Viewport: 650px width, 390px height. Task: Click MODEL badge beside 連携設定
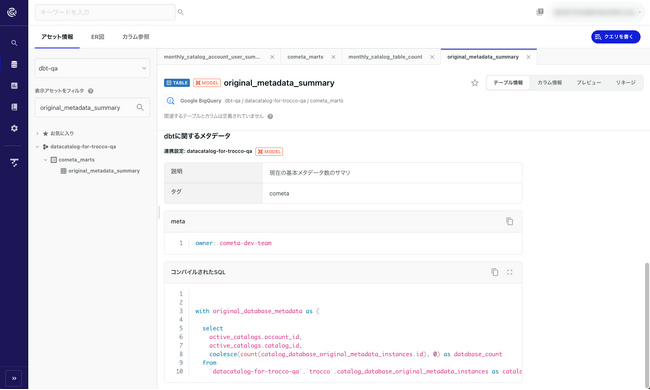point(269,152)
